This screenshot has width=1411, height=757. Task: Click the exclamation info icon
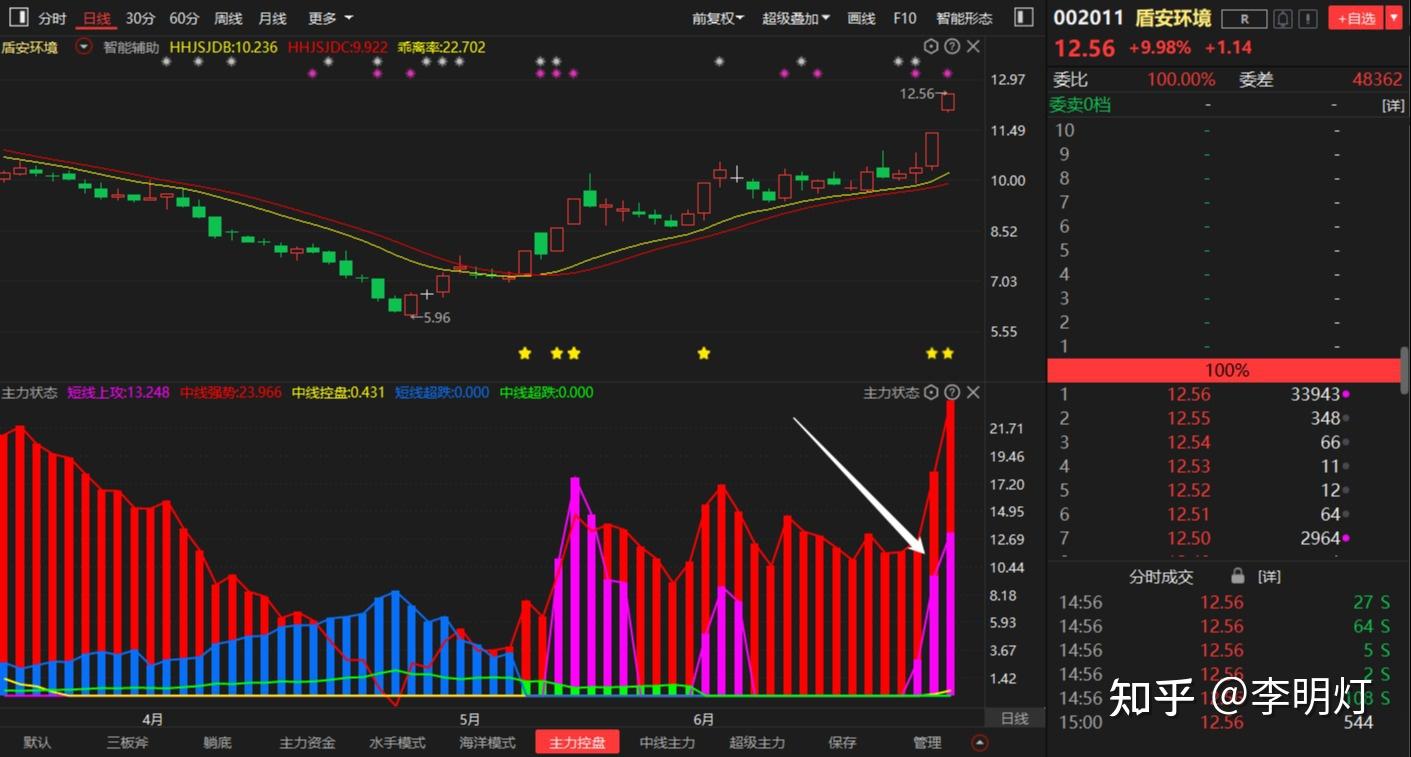tap(1307, 19)
